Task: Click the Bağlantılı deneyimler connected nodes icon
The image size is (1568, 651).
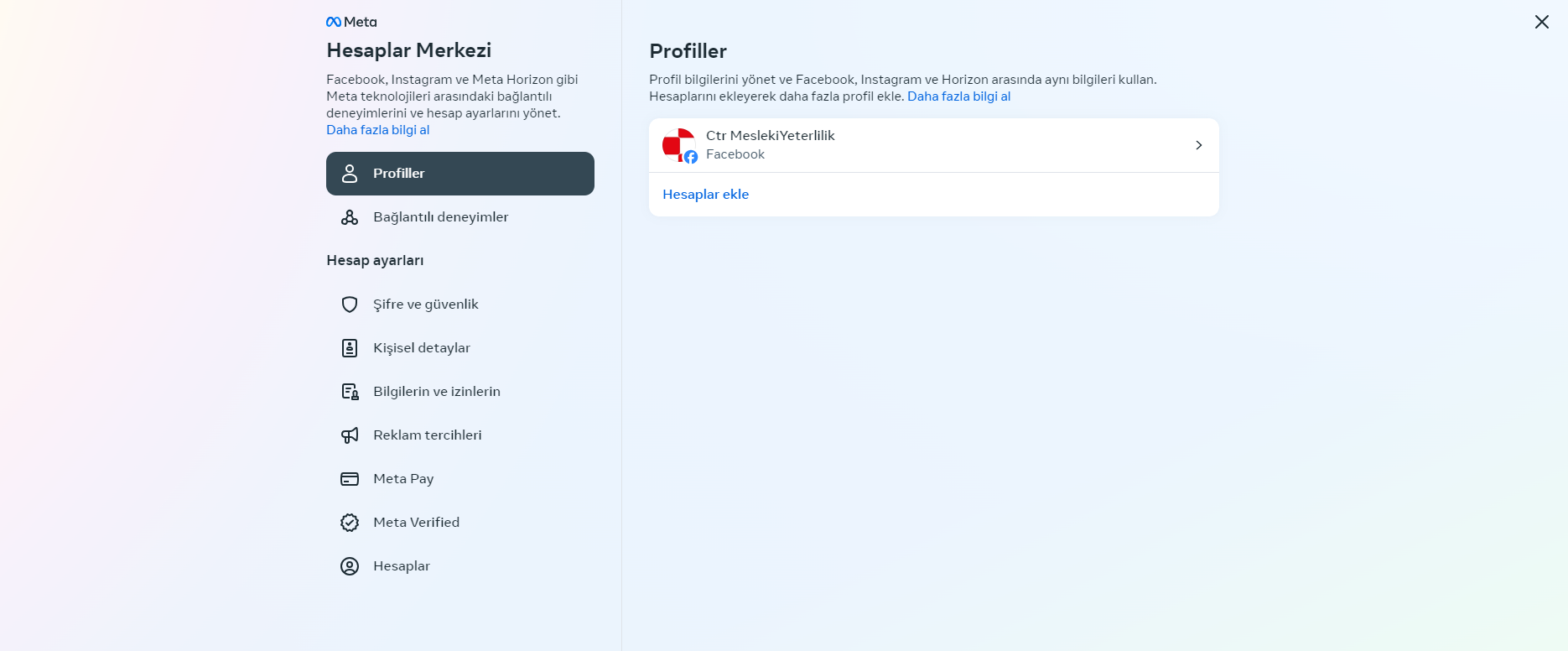Action: tap(350, 217)
